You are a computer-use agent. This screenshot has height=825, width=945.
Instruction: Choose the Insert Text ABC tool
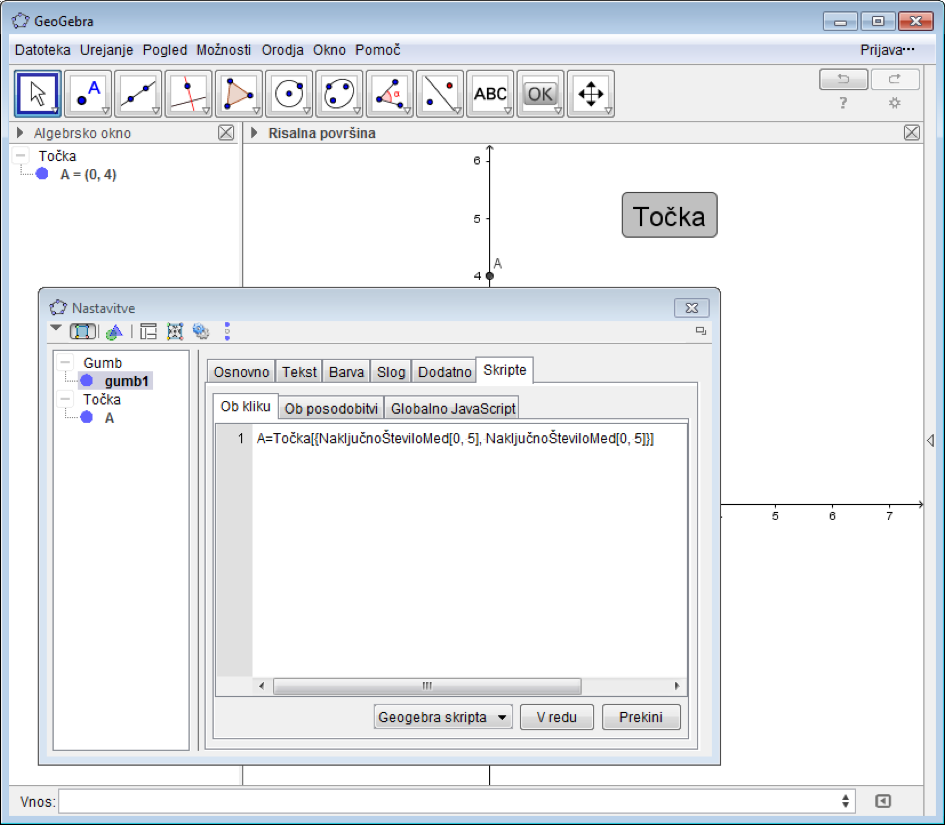point(490,94)
